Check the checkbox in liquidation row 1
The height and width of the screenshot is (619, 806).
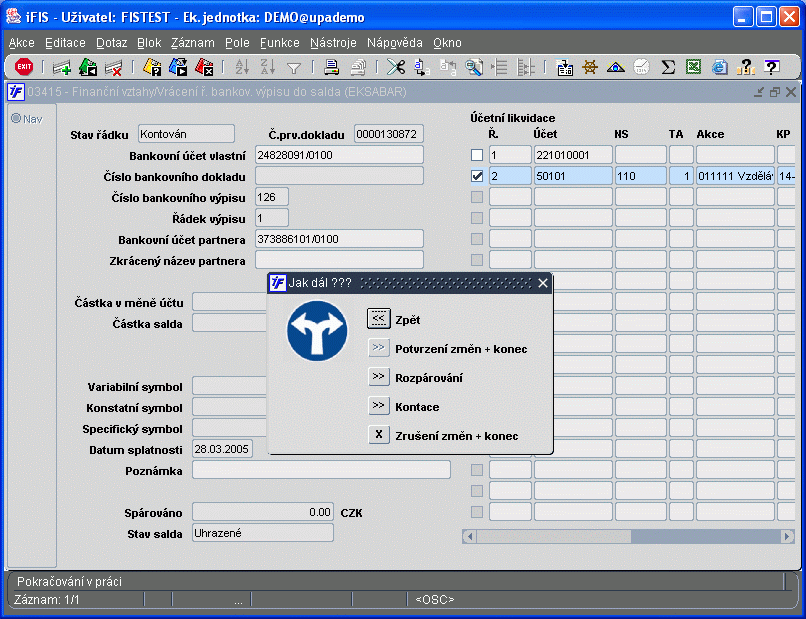click(x=477, y=155)
